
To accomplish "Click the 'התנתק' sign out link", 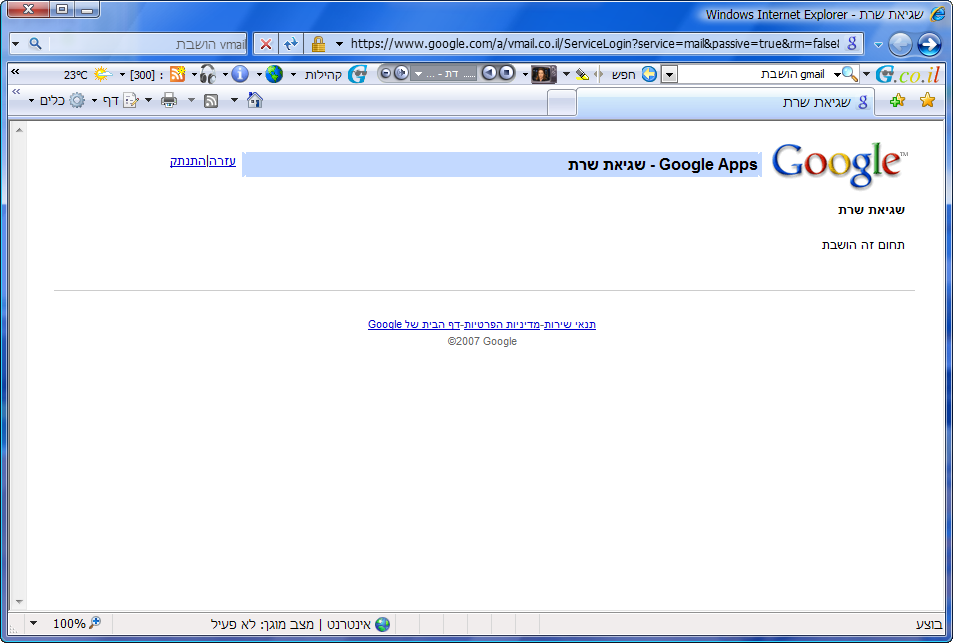I will point(188,161).
